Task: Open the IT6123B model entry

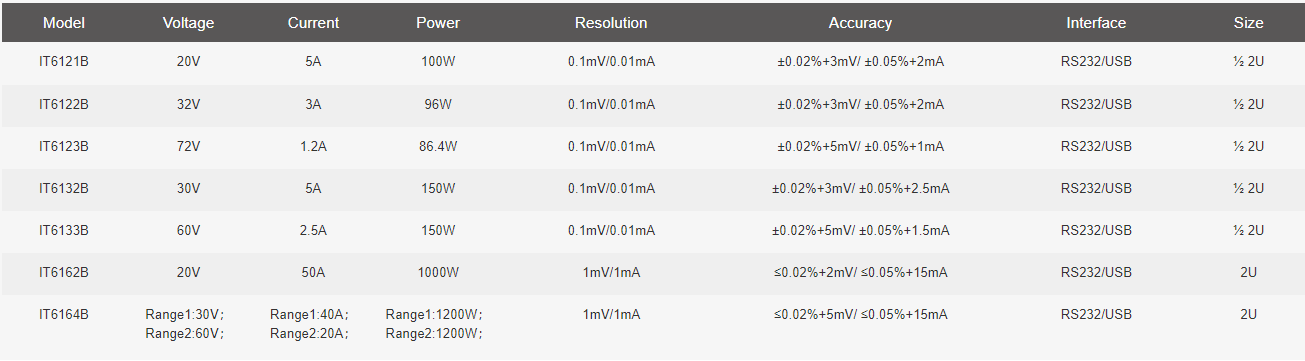Action: pyautogui.click(x=64, y=146)
